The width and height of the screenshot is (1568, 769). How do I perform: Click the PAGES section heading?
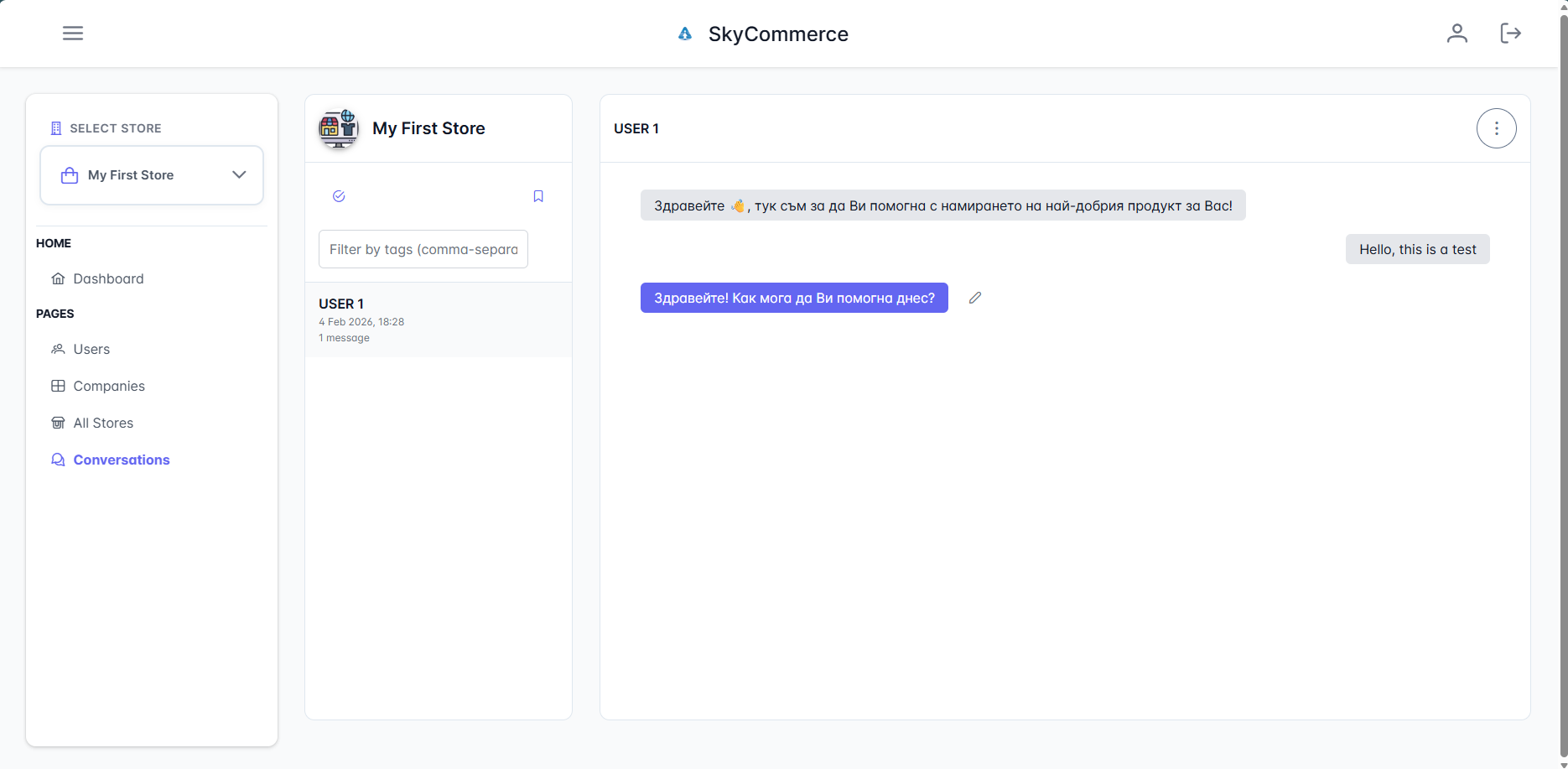click(x=55, y=314)
